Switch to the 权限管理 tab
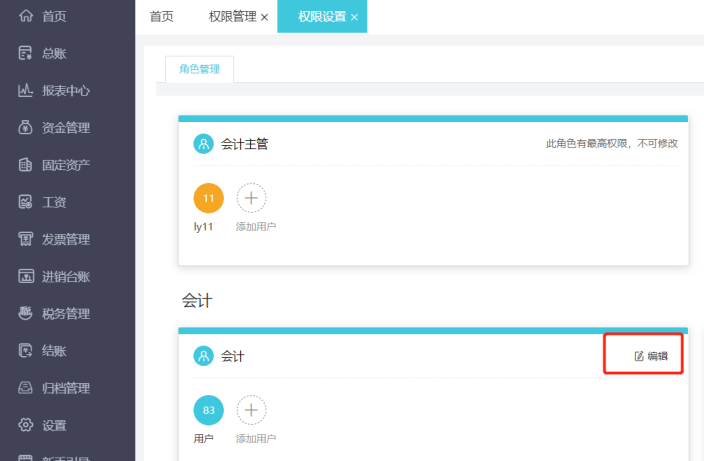Image resolution: width=704 pixels, height=461 pixels. 232,17
